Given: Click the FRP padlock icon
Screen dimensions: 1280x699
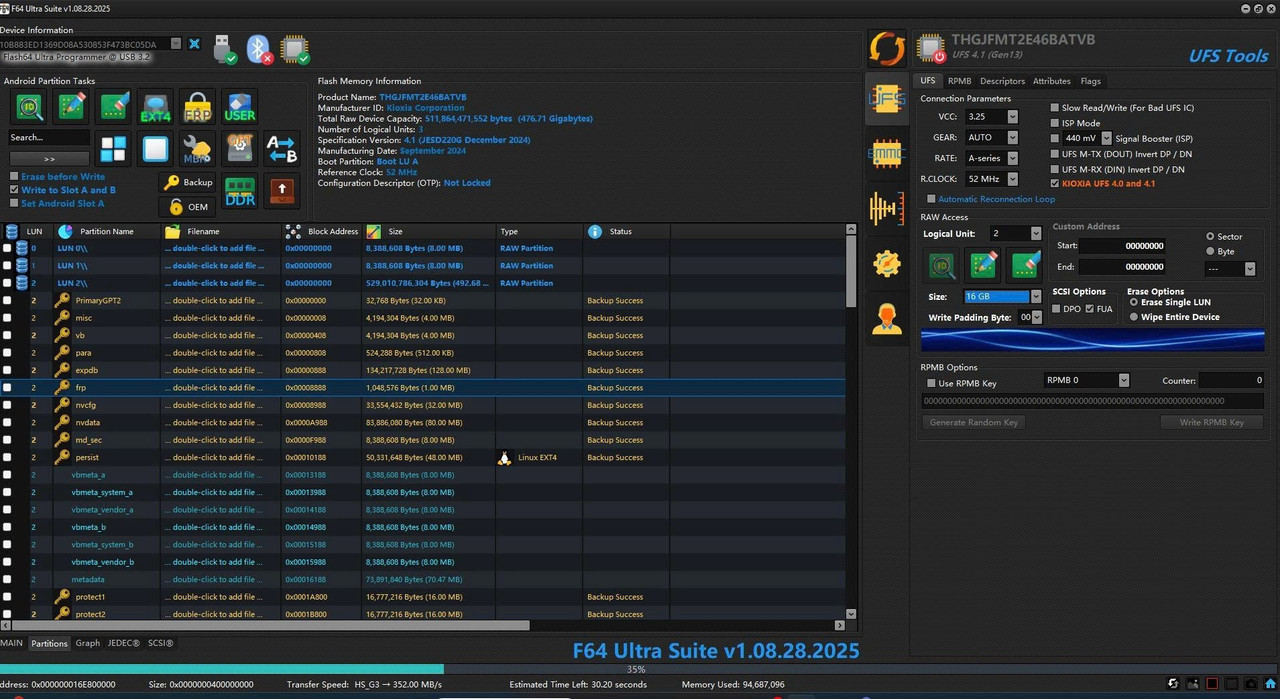Looking at the screenshot, I should click(198, 107).
